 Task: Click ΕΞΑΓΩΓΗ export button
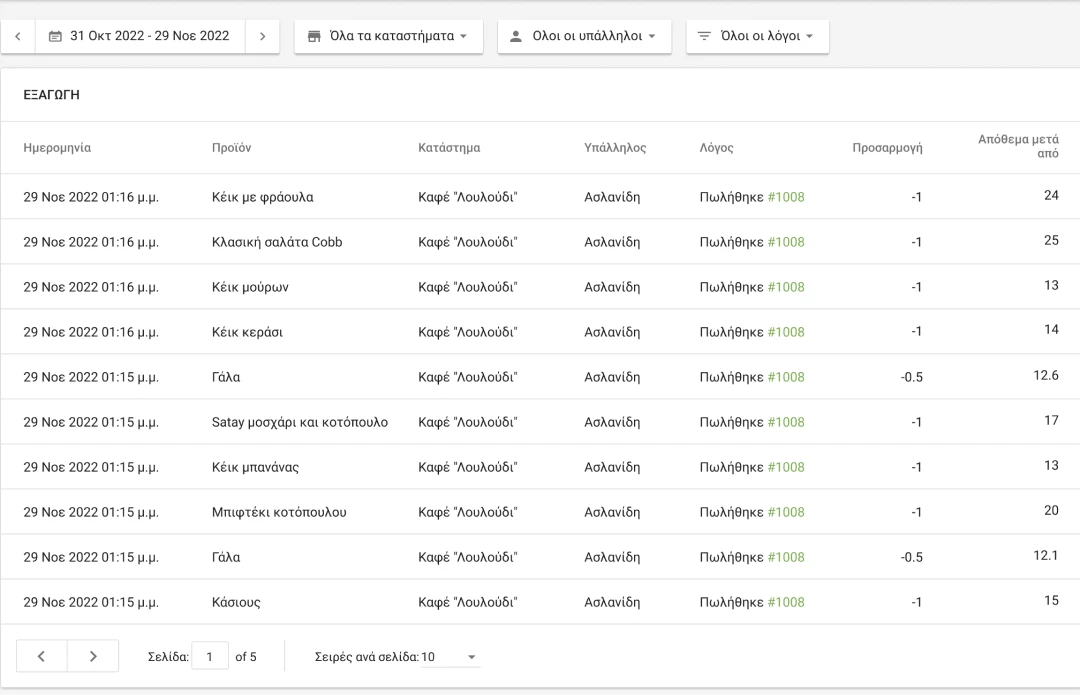tap(52, 95)
